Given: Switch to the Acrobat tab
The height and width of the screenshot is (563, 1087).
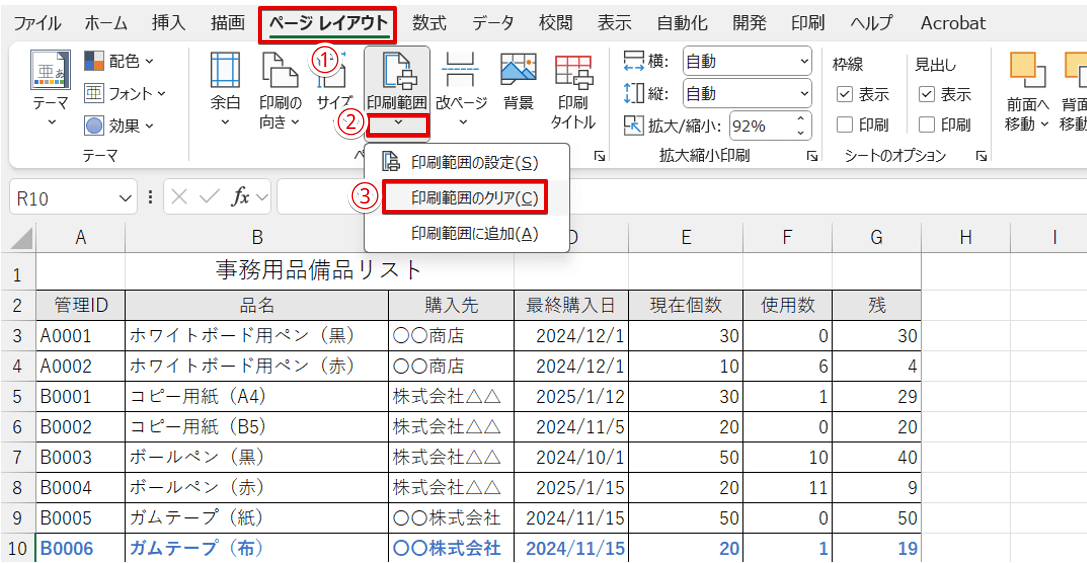Looking at the screenshot, I should pyautogui.click(x=953, y=23).
